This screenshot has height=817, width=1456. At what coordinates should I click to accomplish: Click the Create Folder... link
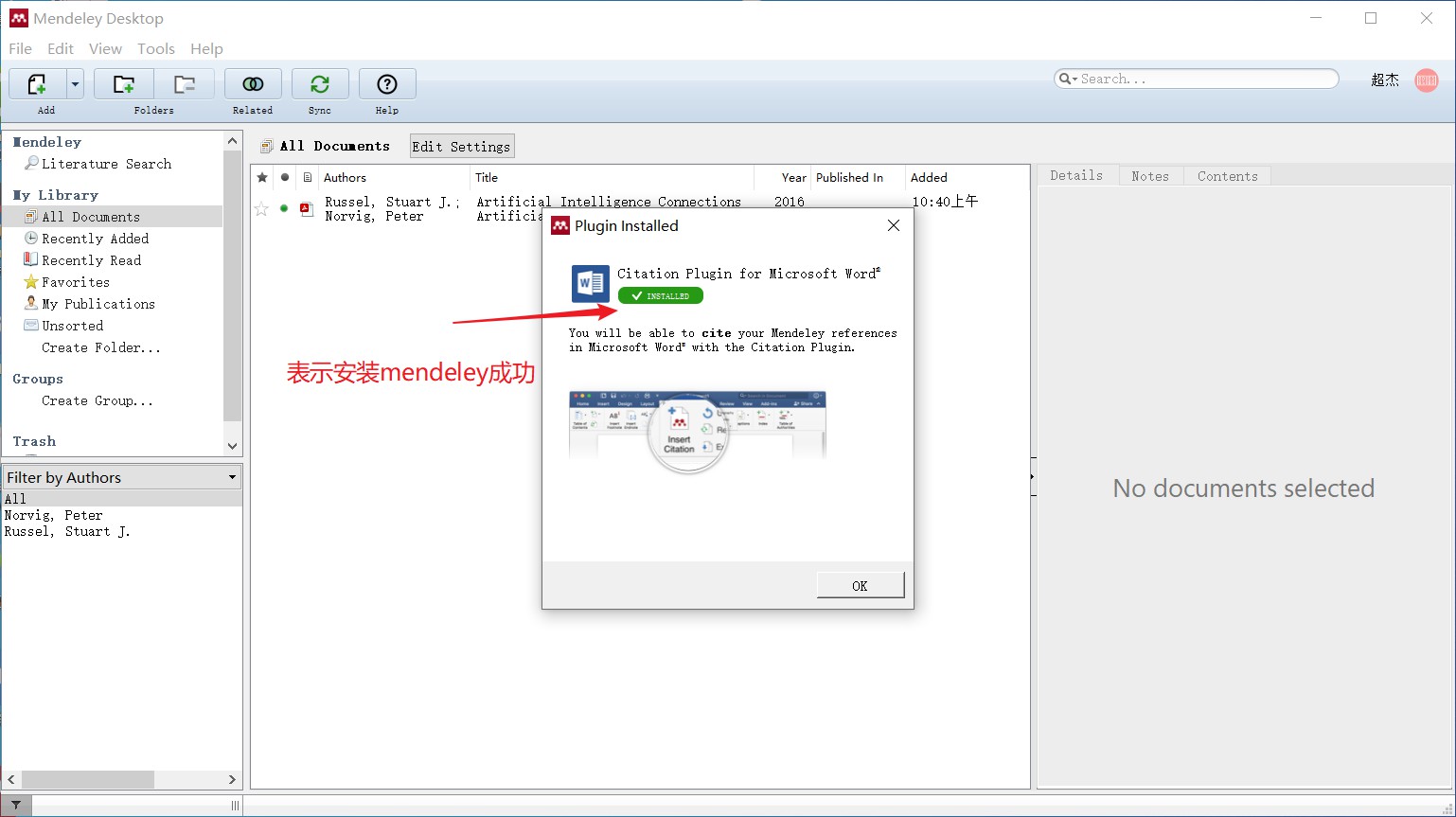pyautogui.click(x=101, y=347)
